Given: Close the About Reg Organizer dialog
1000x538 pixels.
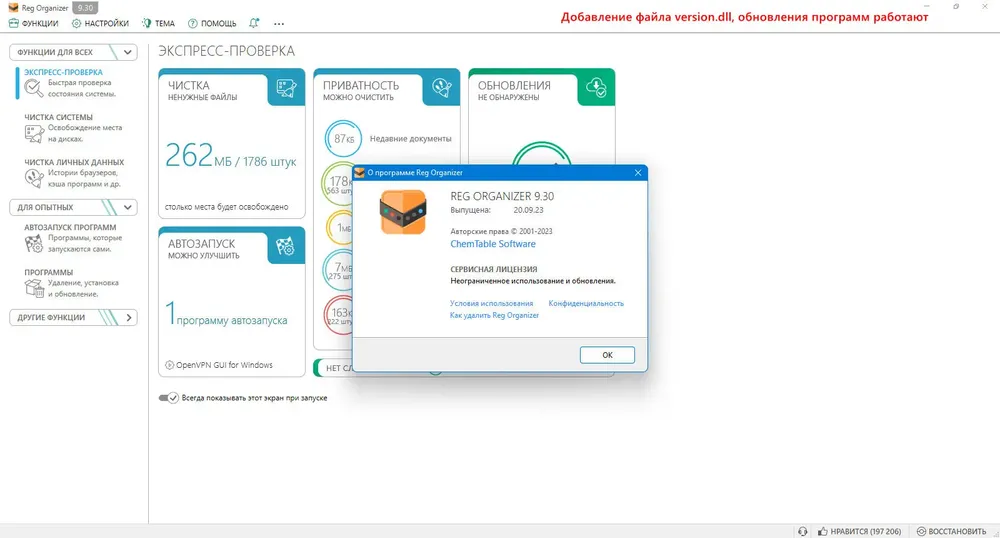Looking at the screenshot, I should click(x=638, y=173).
